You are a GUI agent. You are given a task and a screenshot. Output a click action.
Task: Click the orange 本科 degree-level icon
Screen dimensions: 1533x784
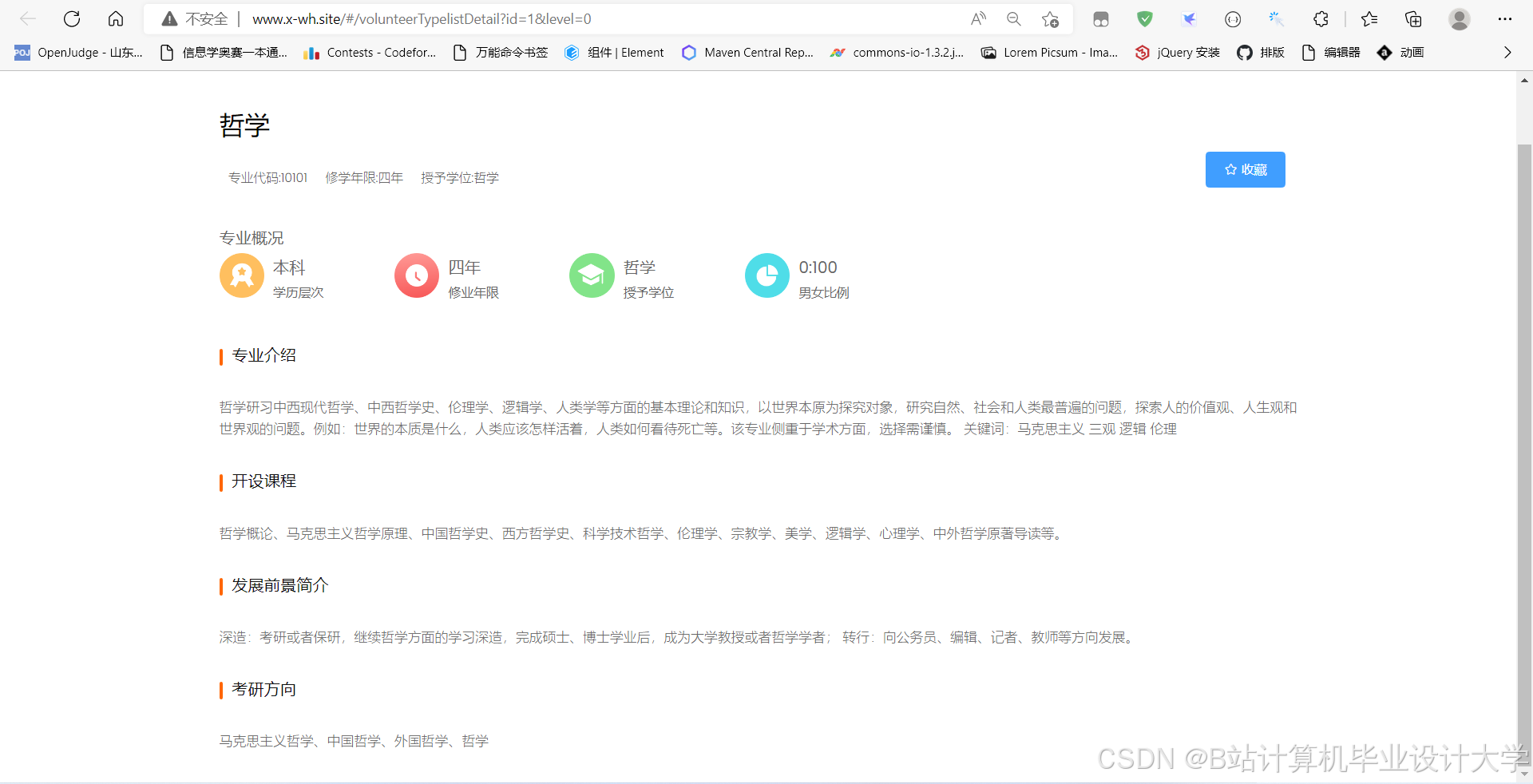242,275
